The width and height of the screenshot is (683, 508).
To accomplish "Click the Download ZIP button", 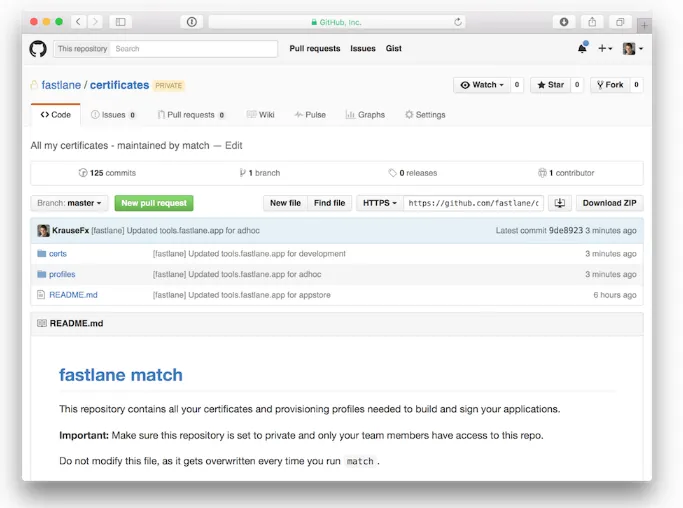I will click(x=609, y=203).
